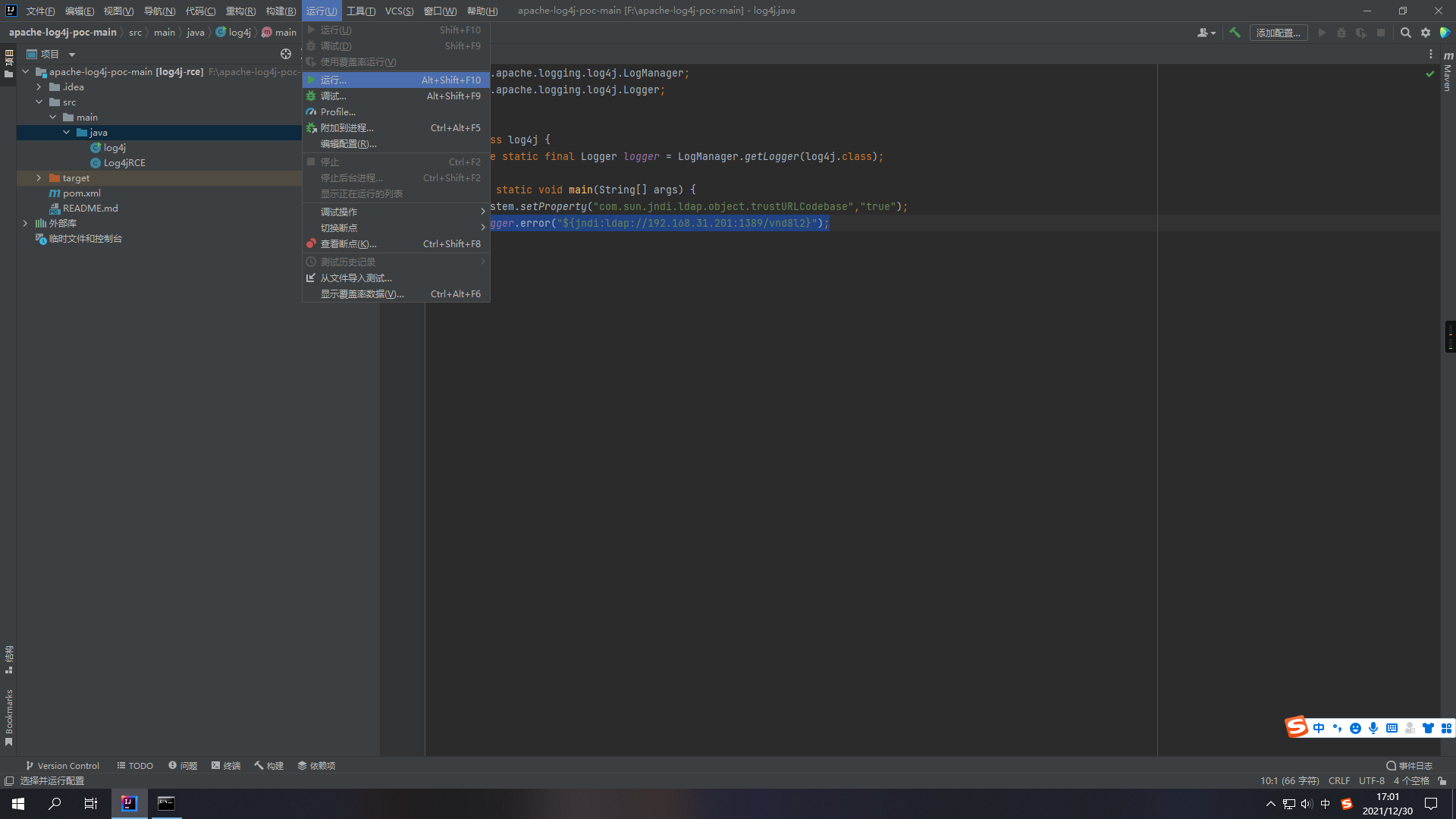Open the terminal tool window
Screen dimensions: 1456x819
226,765
